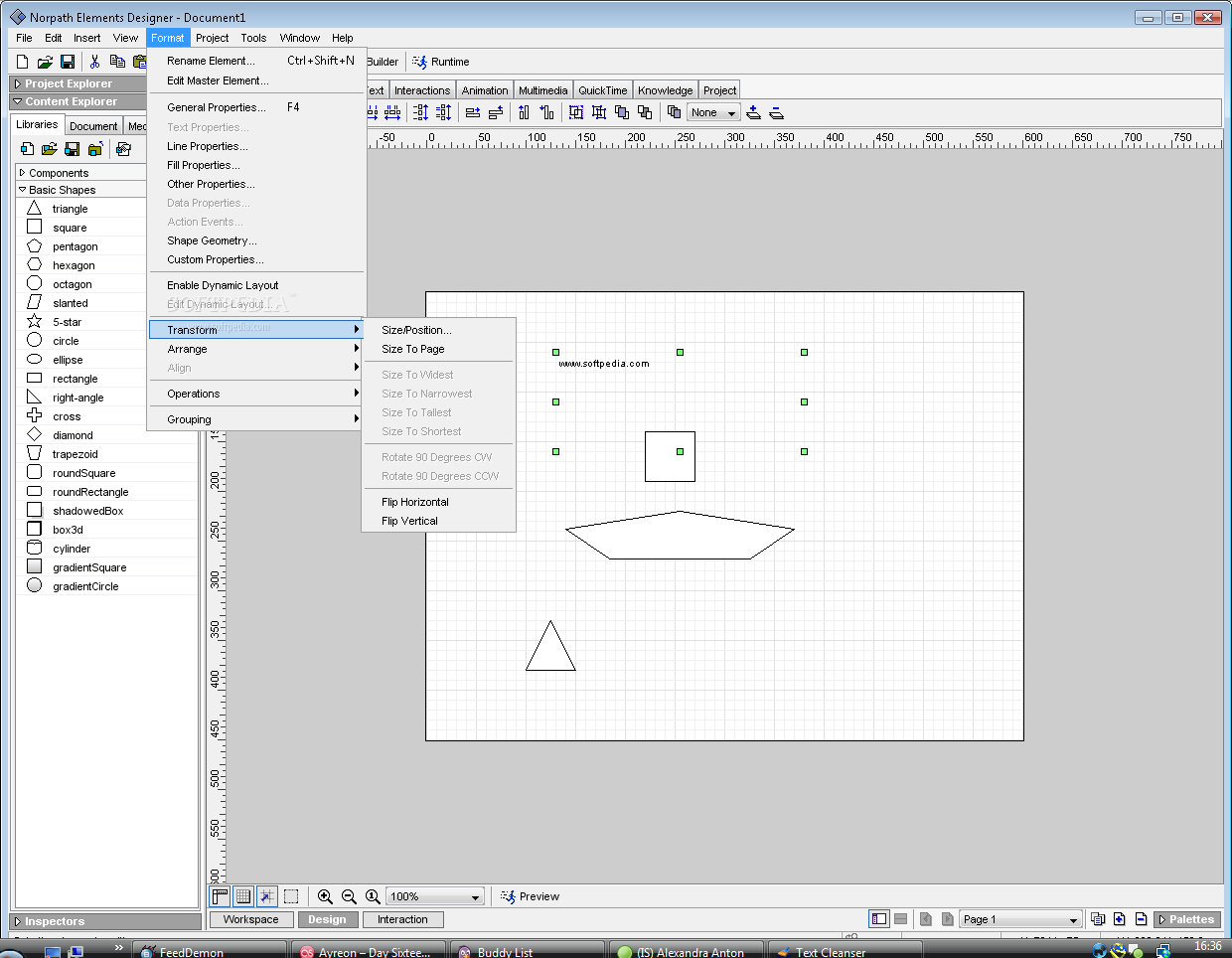Switch to Interaction mode
Screen dimensions: 1232x958
pyautogui.click(x=402, y=920)
